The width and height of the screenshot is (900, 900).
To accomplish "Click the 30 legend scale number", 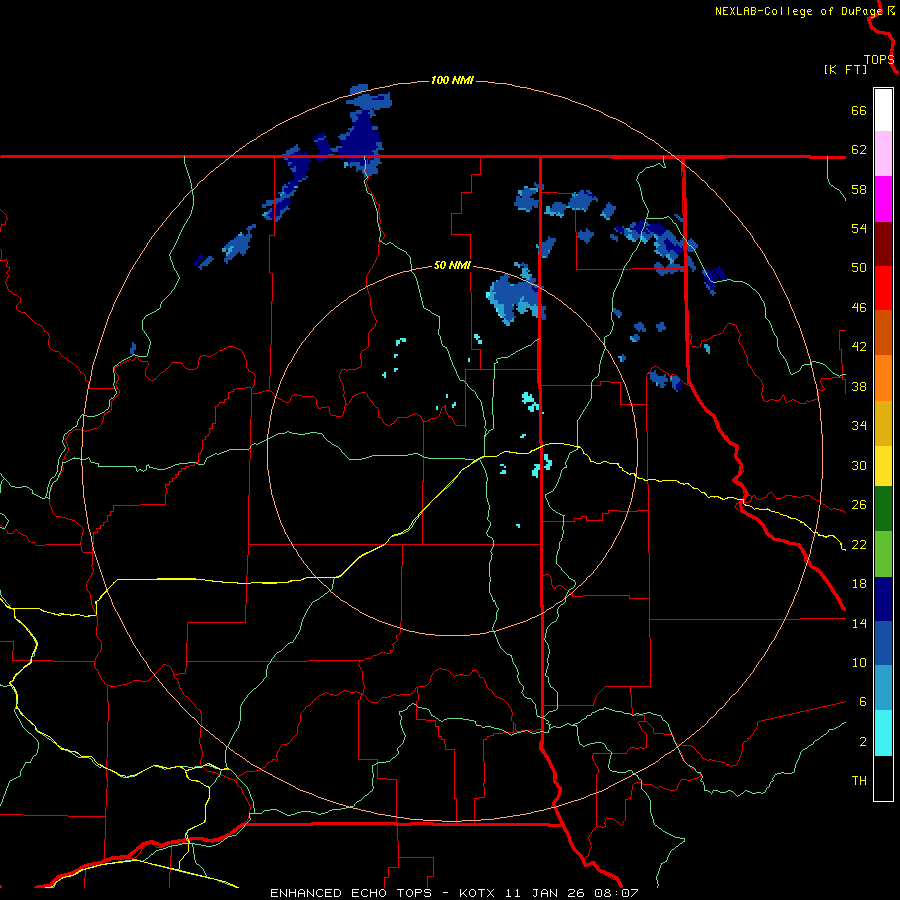I will [859, 465].
